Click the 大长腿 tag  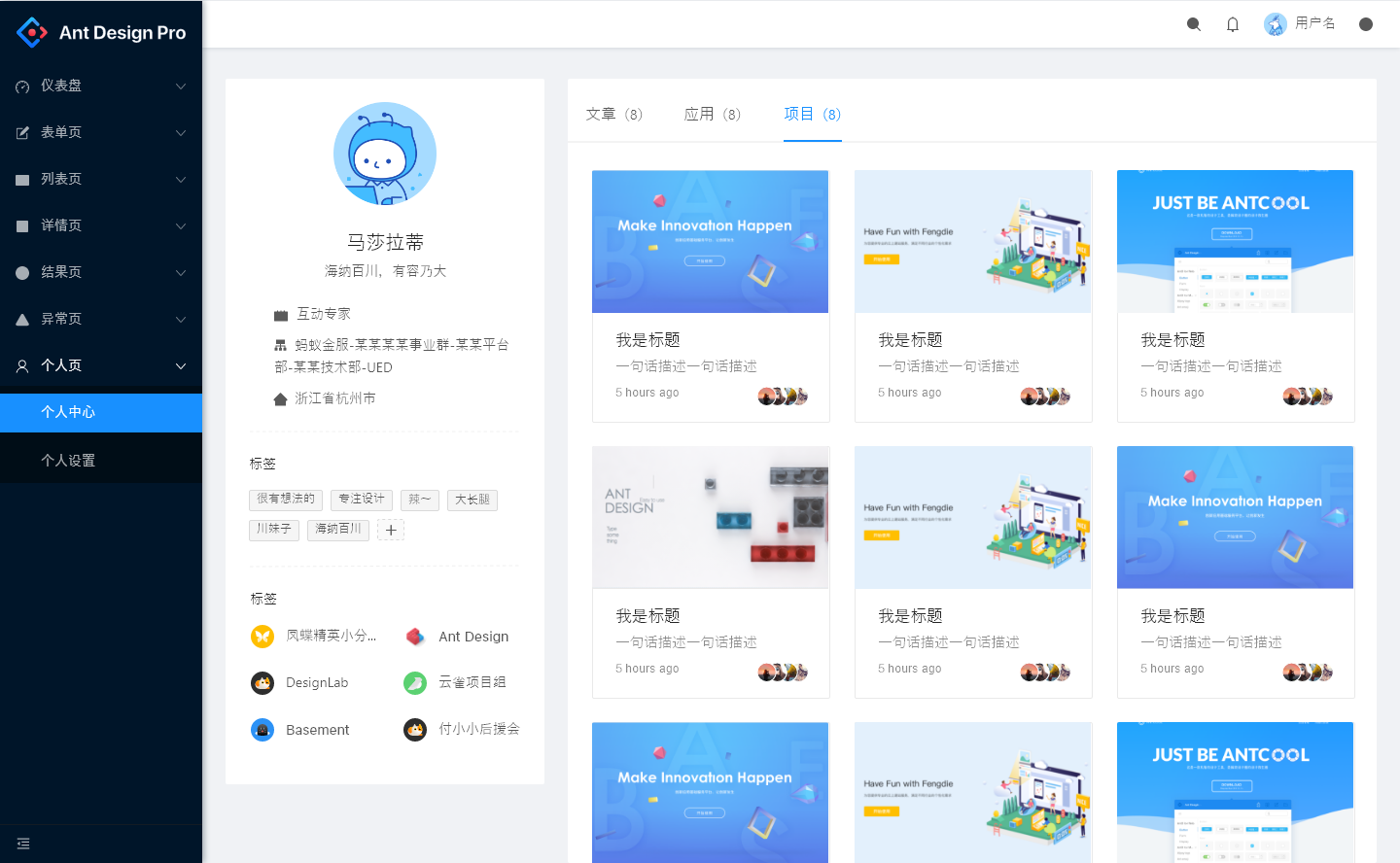[x=472, y=500]
